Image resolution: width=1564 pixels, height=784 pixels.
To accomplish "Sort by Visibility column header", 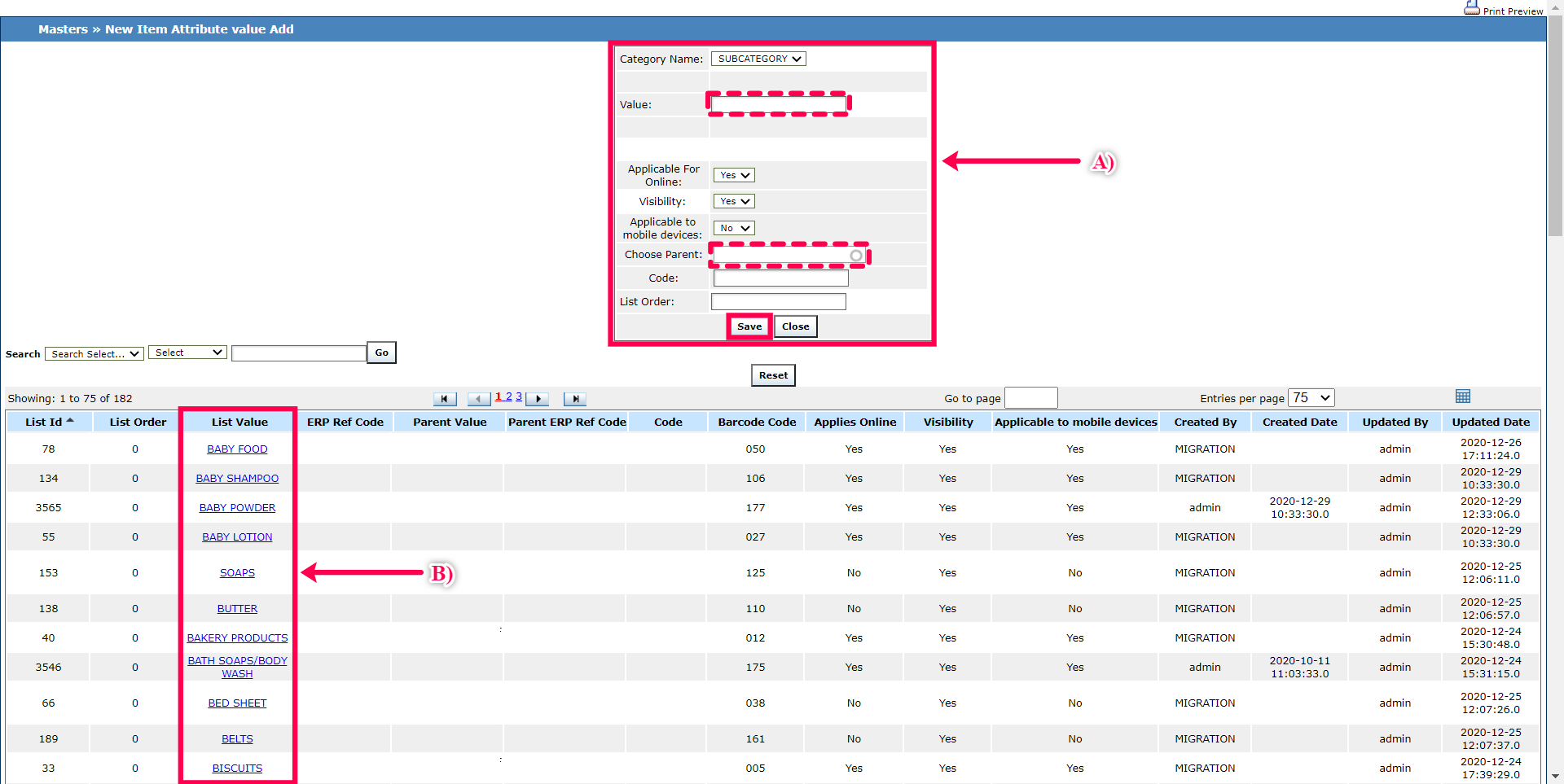I will pyautogui.click(x=948, y=422).
